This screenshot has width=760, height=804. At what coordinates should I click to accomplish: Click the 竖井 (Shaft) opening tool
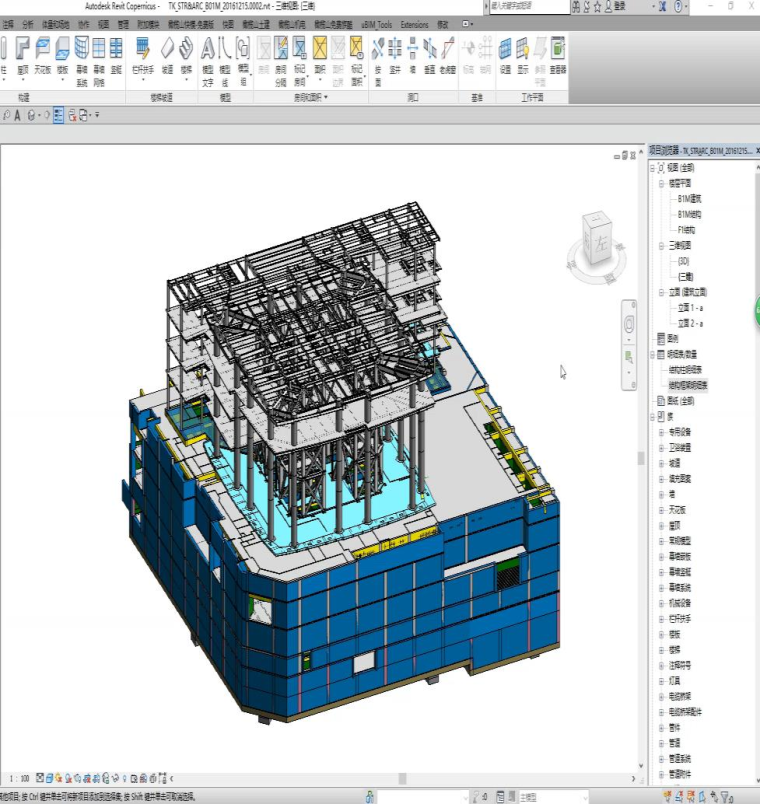point(395,53)
